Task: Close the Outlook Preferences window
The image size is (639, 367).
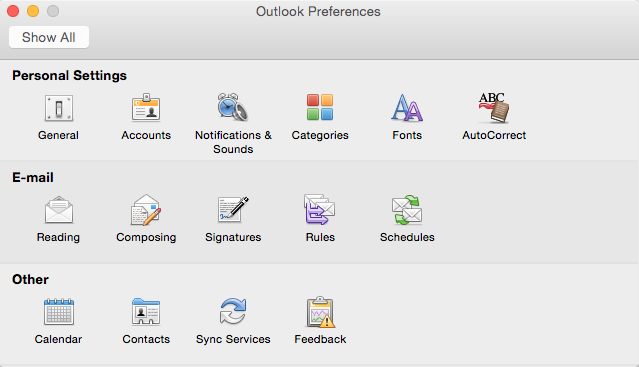Action: point(13,11)
